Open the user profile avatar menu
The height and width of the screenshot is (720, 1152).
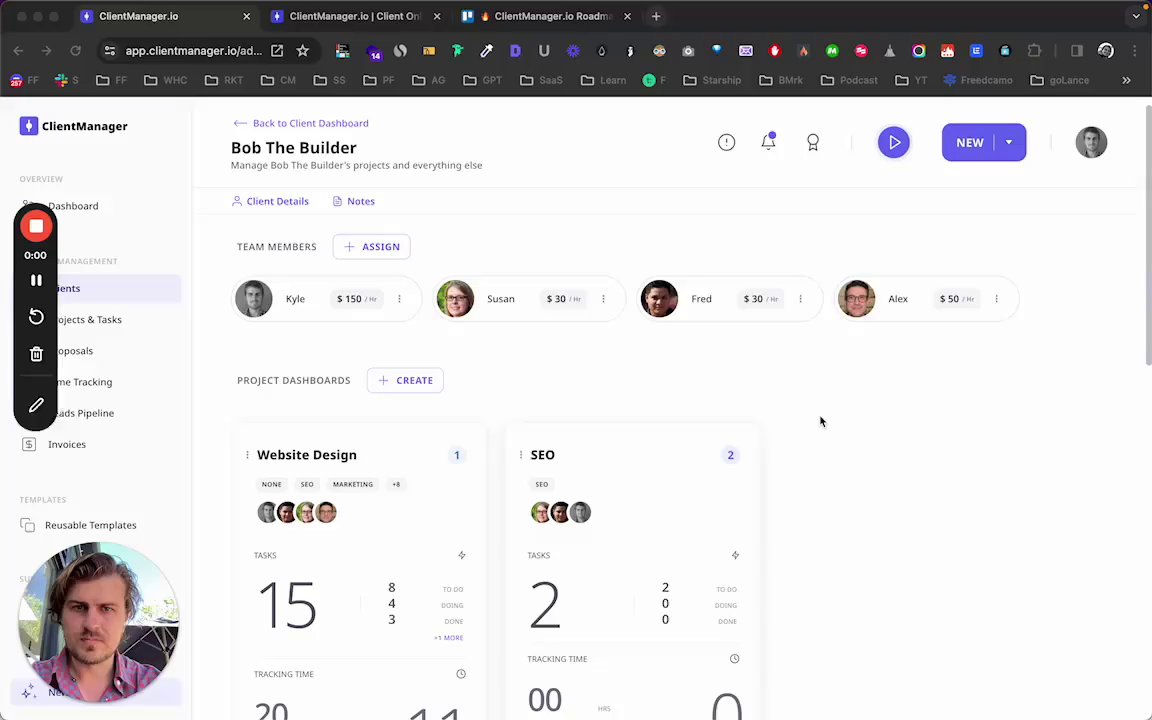[1091, 143]
